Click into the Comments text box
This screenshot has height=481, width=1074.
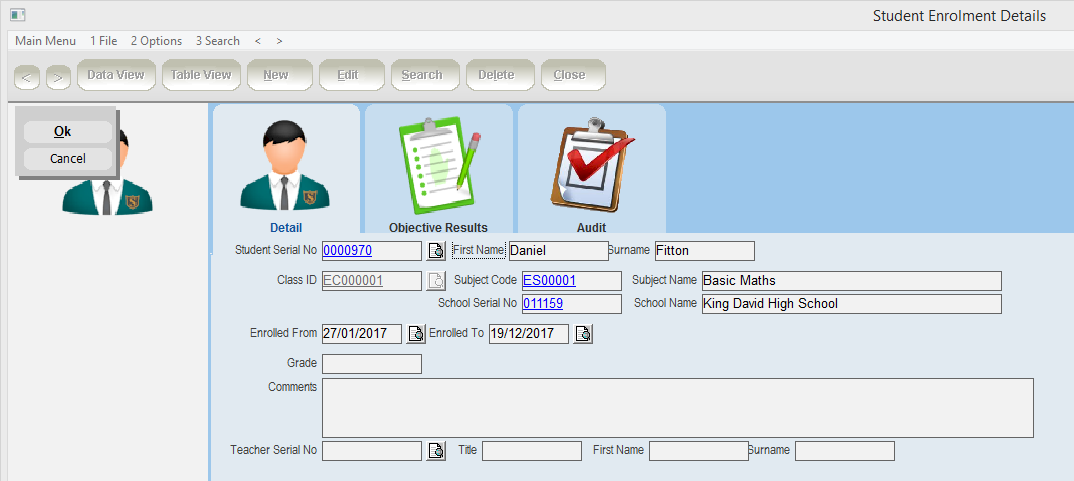point(677,408)
